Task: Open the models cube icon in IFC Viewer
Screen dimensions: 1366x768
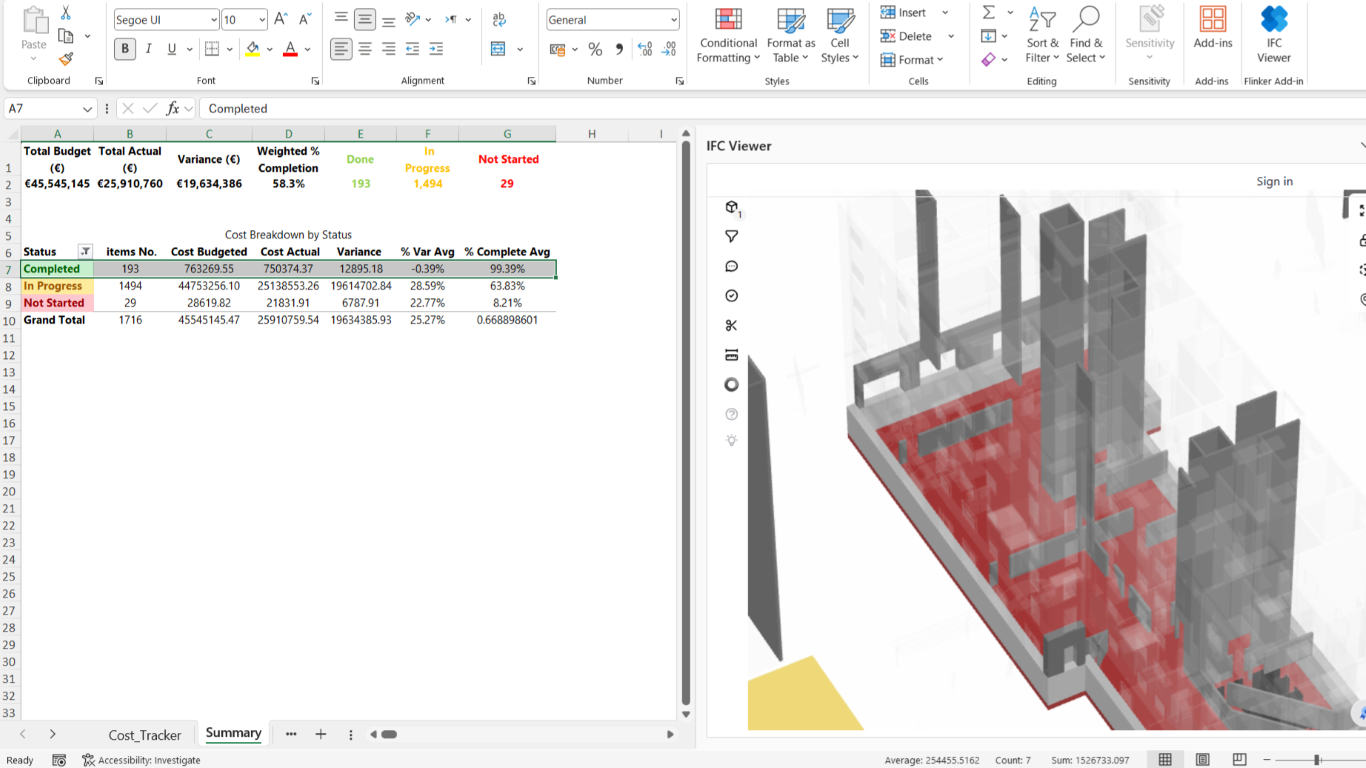Action: 732,207
